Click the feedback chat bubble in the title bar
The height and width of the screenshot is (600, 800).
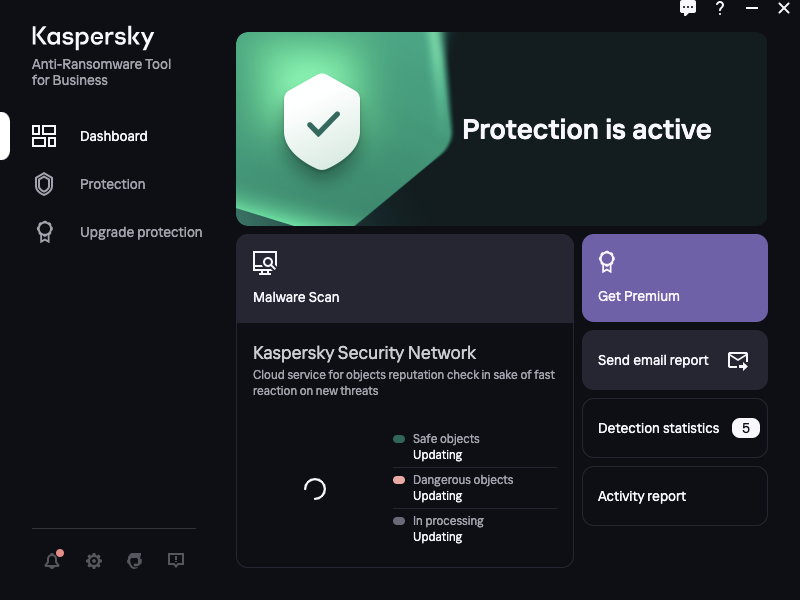pyautogui.click(x=688, y=9)
